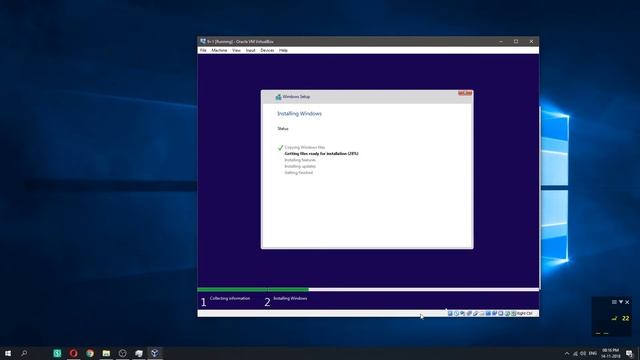This screenshot has width=640, height=360.
Task: Open the View menu
Action: [x=236, y=50]
